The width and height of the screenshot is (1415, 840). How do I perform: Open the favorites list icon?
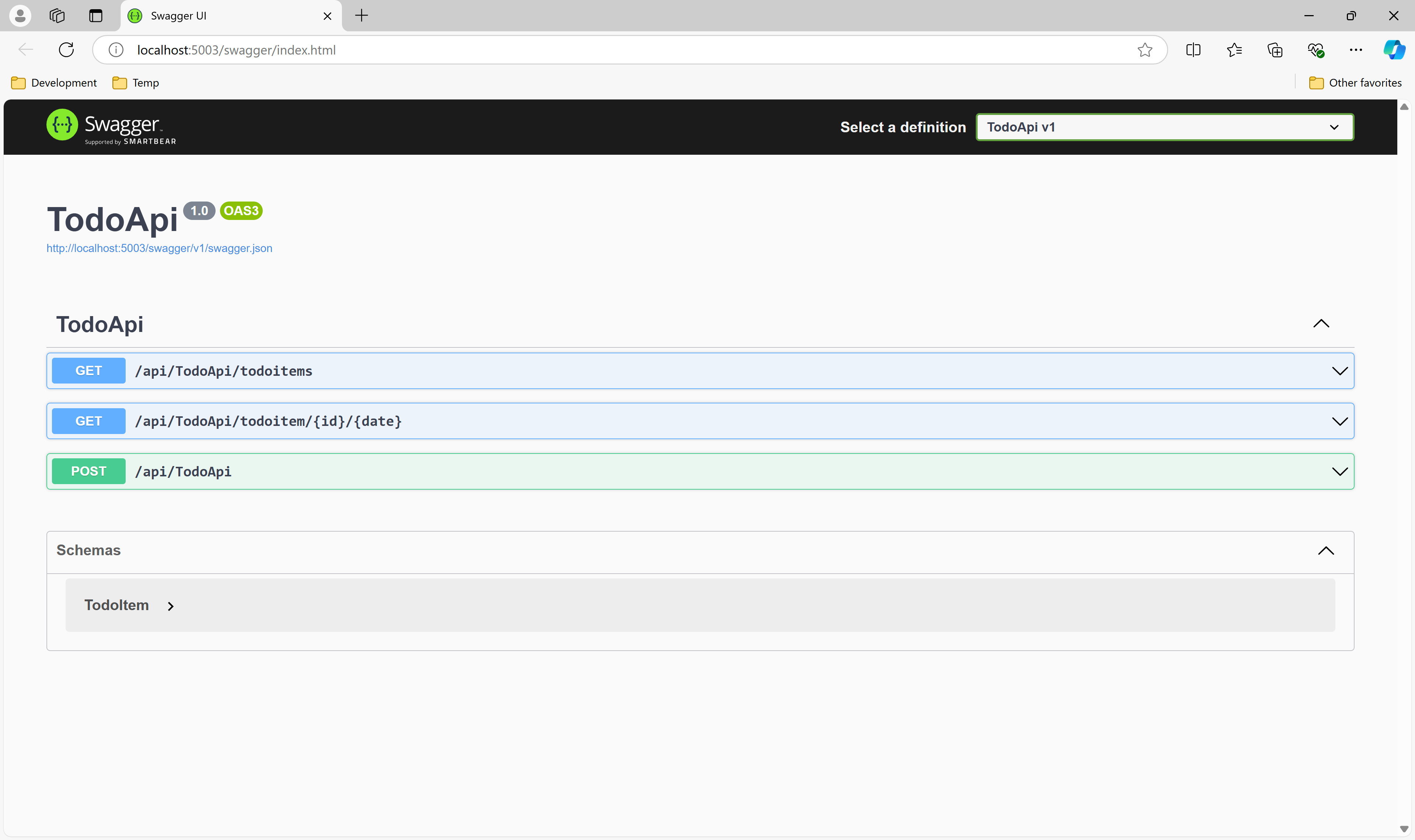1234,50
